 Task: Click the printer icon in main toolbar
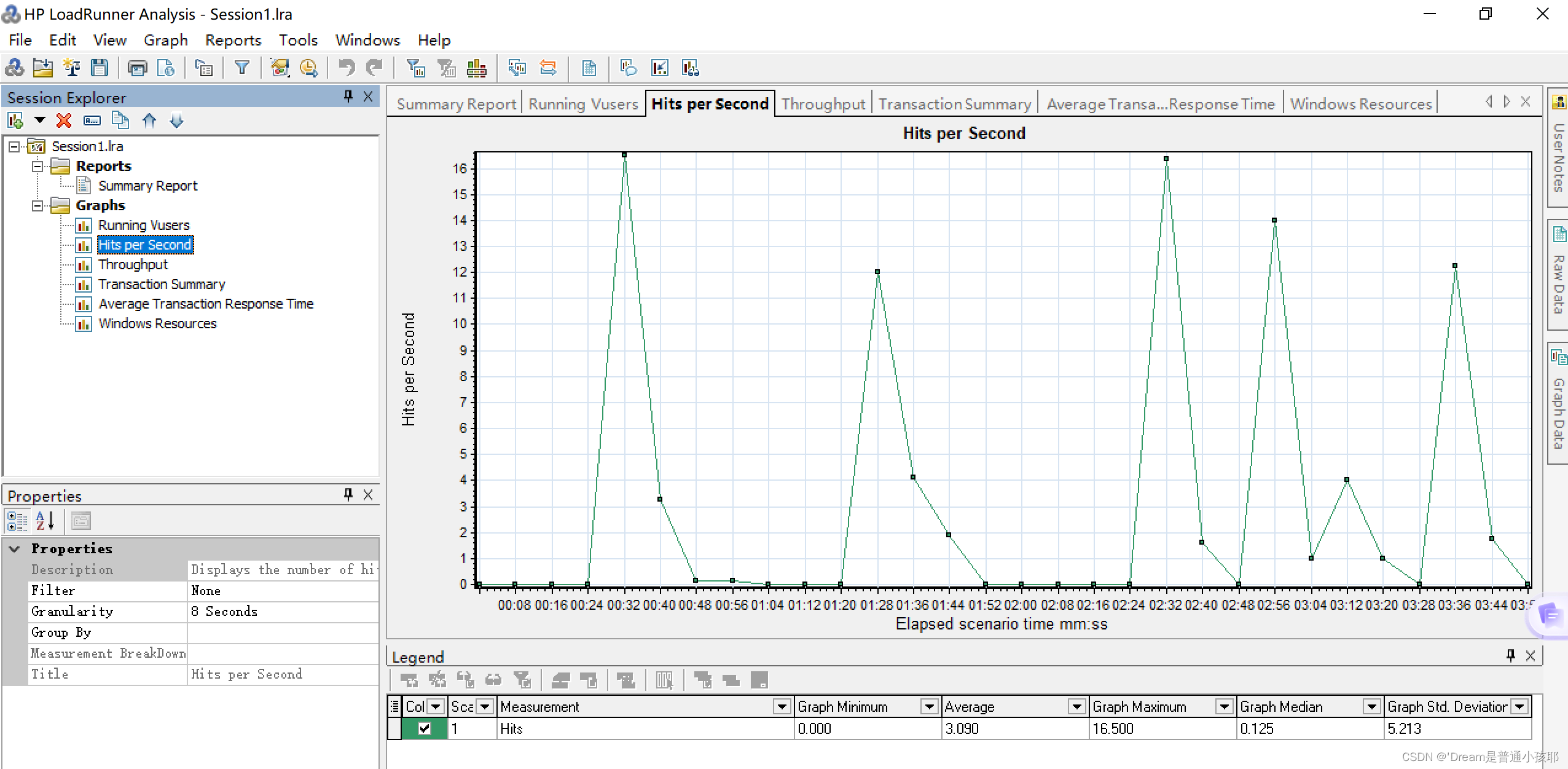138,68
